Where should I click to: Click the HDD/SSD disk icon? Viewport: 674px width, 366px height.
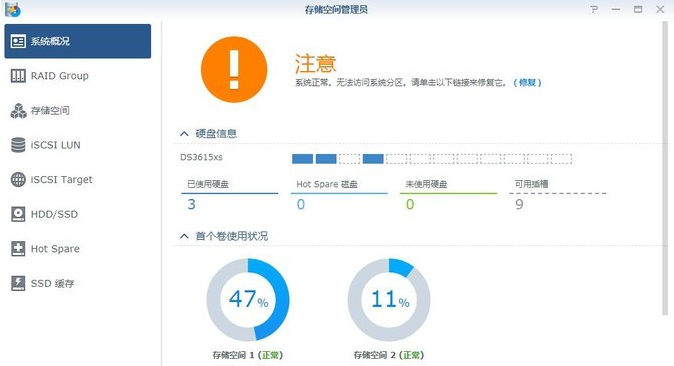[x=18, y=214]
